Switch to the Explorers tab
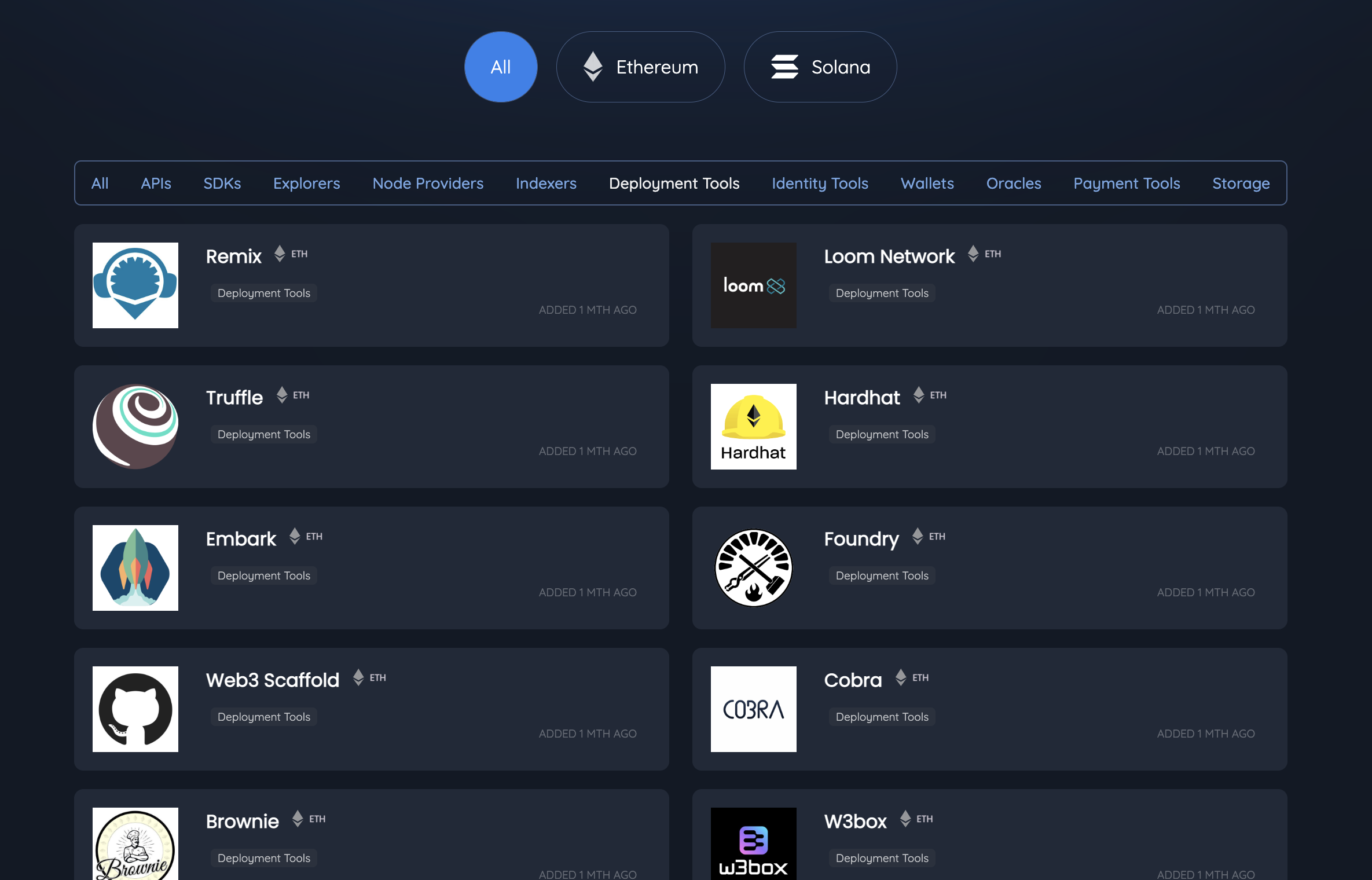The width and height of the screenshot is (1372, 880). click(307, 184)
